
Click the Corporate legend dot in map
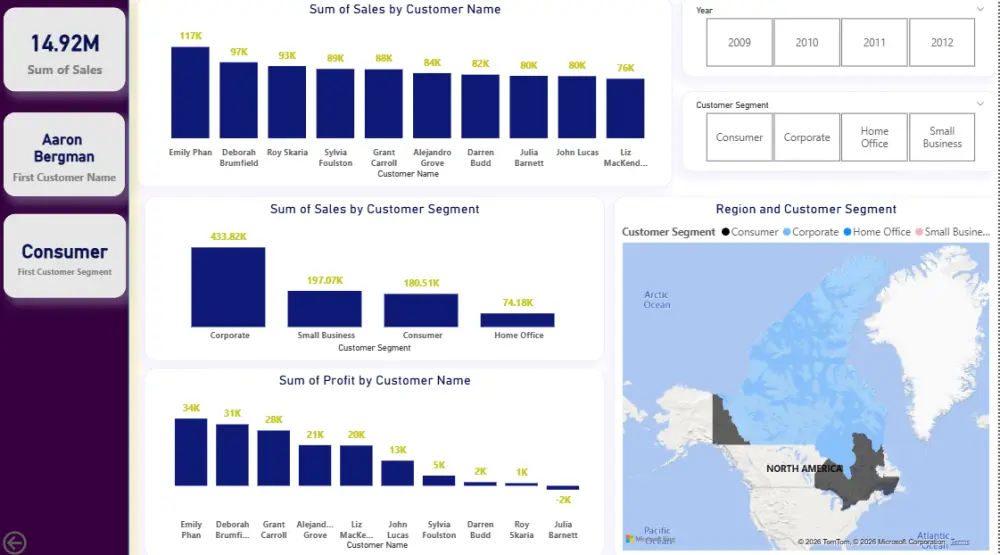pos(786,232)
